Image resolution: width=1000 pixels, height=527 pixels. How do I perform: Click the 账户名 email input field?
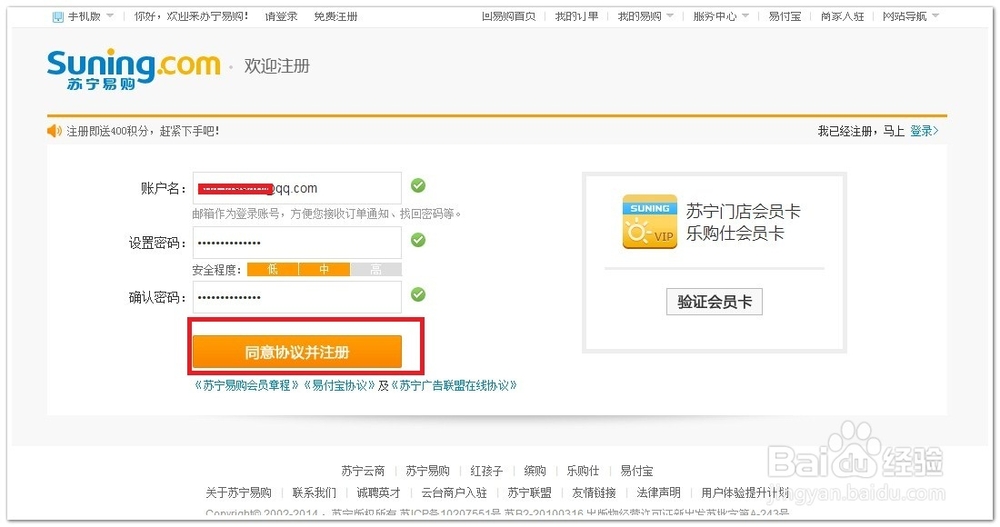297,188
